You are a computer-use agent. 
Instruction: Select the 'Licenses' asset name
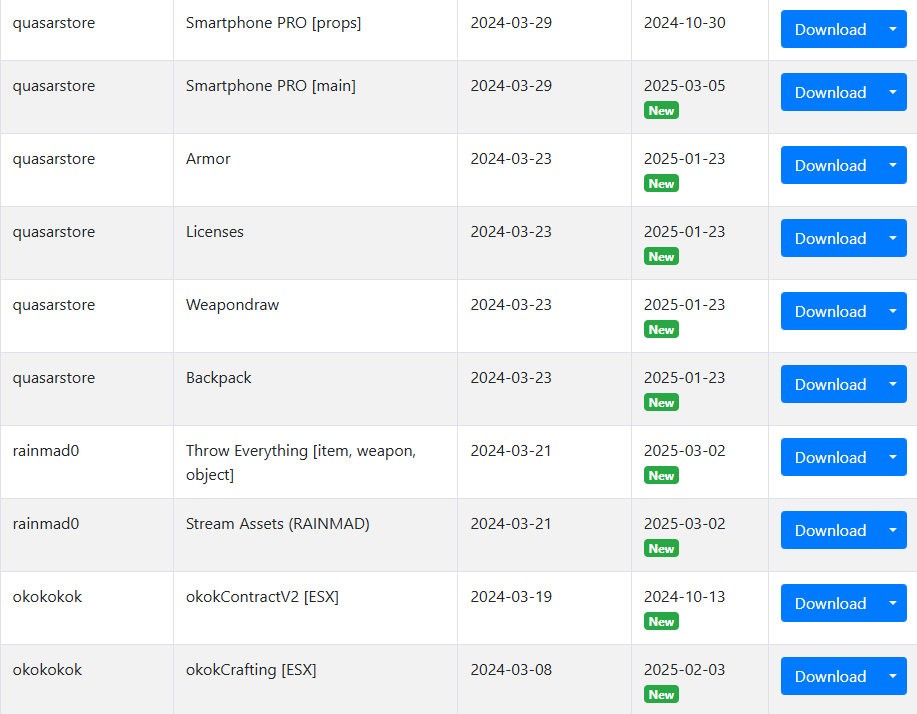215,232
